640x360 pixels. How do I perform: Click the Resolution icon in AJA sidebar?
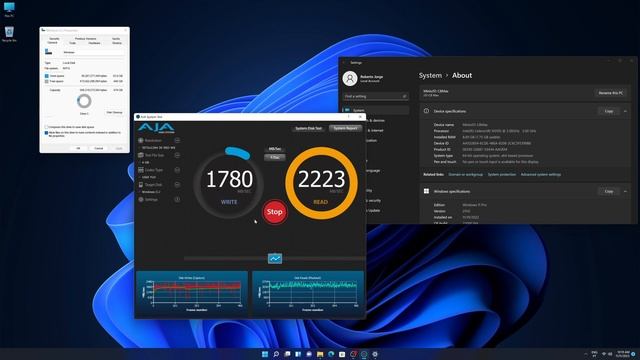coord(141,140)
